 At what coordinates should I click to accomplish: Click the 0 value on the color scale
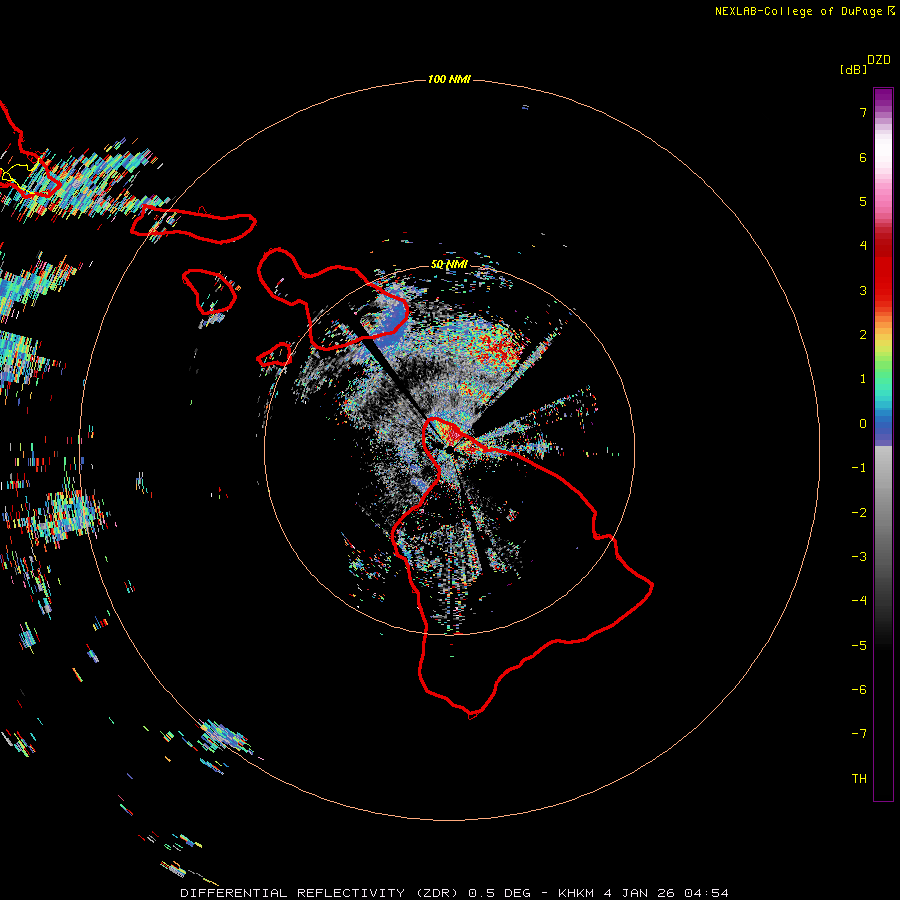click(863, 424)
